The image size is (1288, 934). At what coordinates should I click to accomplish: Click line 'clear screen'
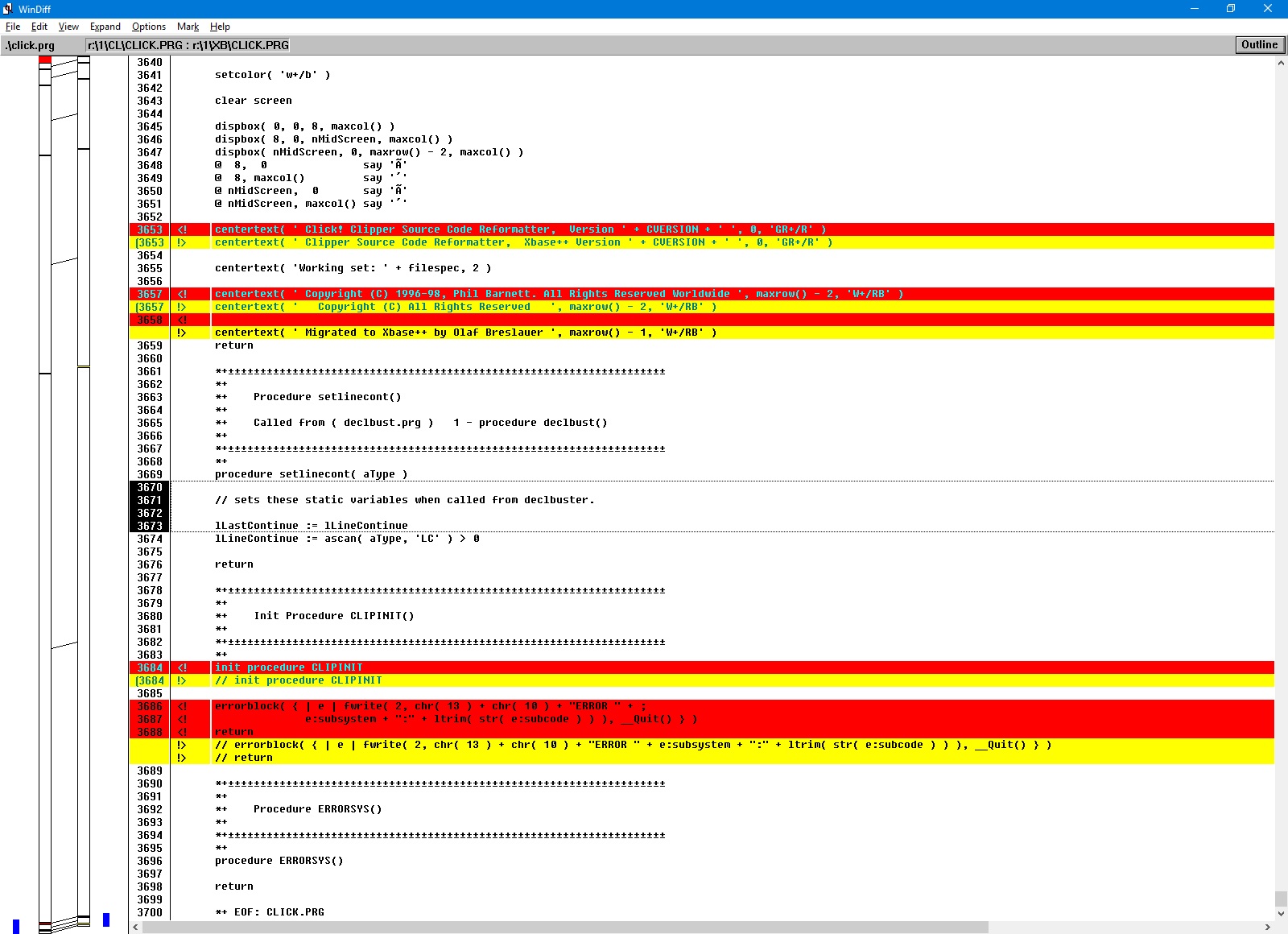tap(253, 101)
